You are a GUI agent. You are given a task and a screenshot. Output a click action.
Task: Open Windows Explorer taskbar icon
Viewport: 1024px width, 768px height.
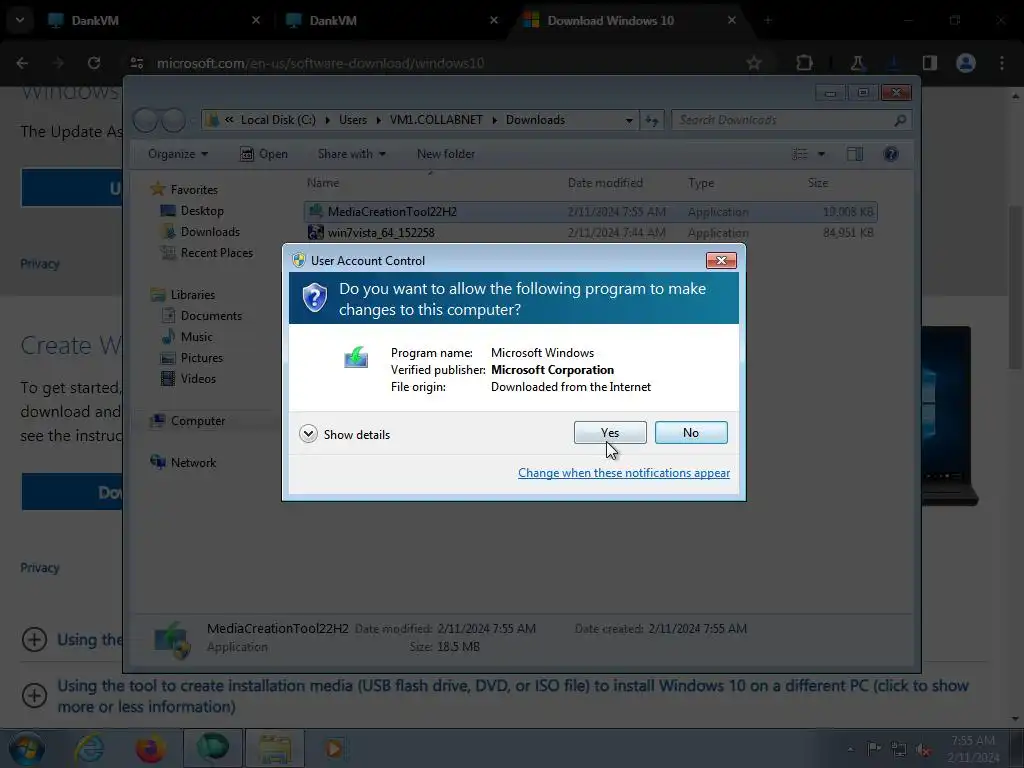(x=275, y=748)
